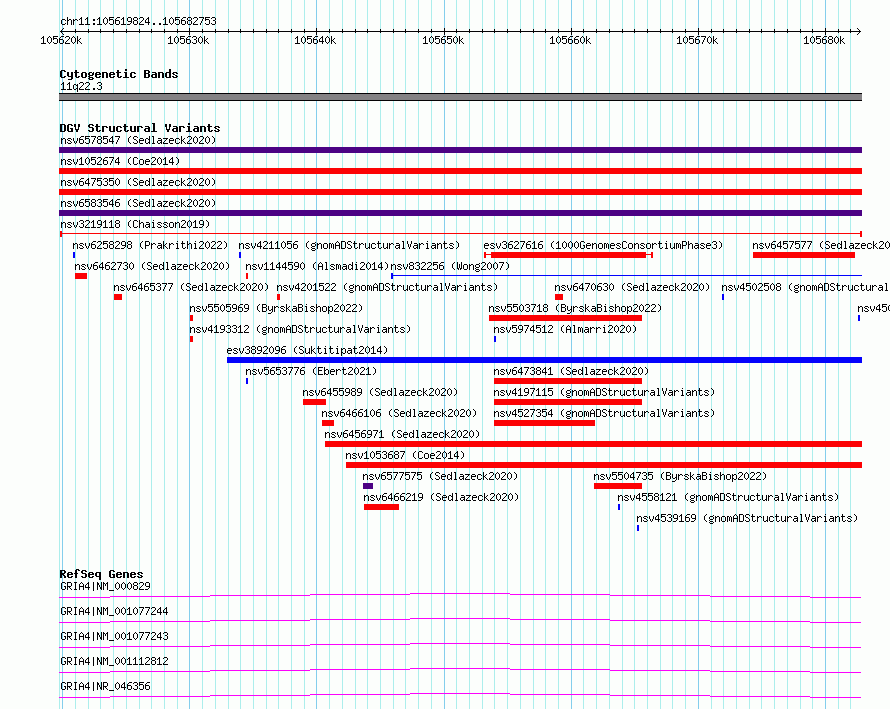Click nsv6456971 (Sedlazeck2020) label
This screenshot has width=890, height=709.
pos(402,434)
